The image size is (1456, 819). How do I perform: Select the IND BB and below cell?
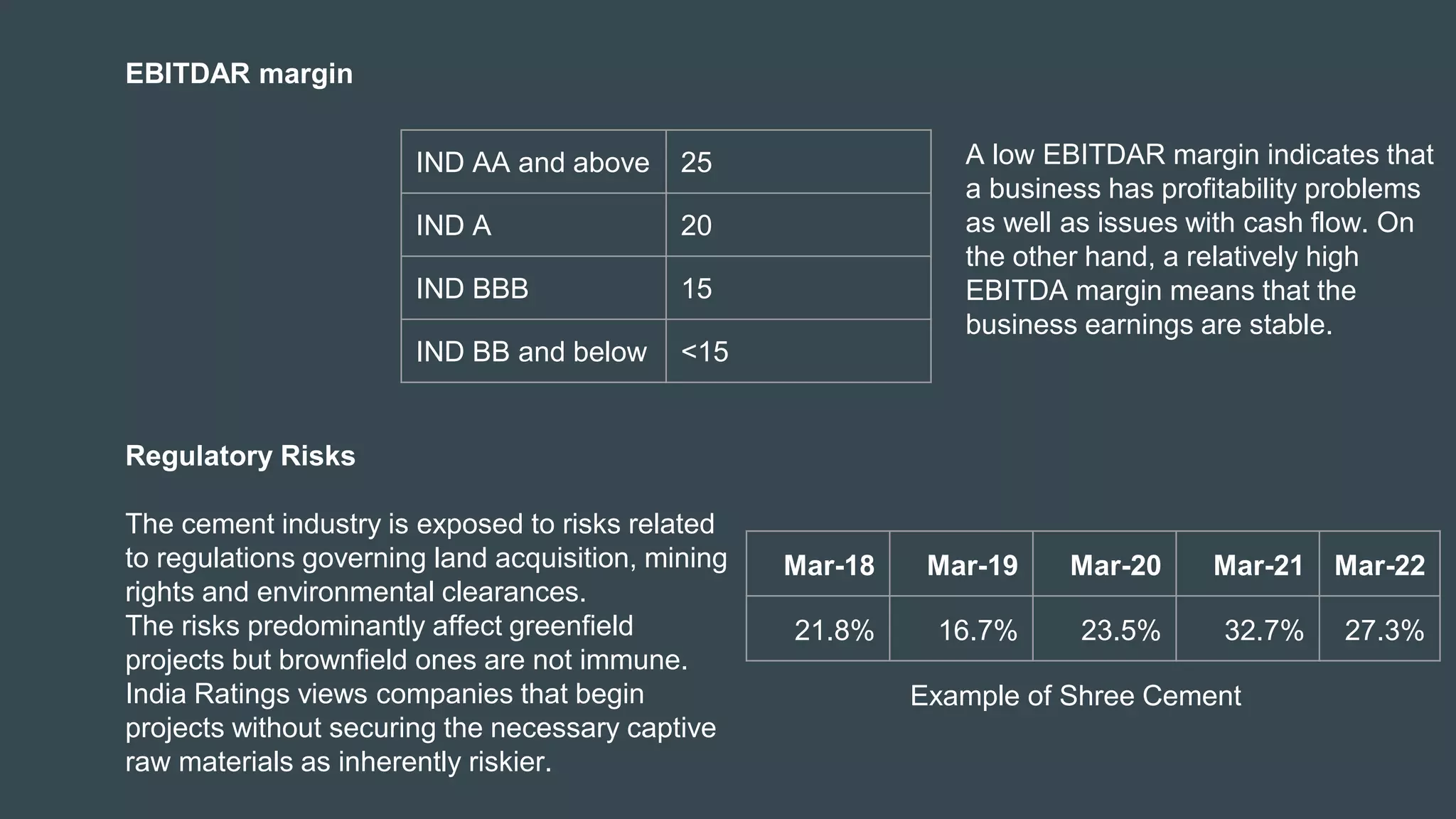pyautogui.click(x=533, y=351)
